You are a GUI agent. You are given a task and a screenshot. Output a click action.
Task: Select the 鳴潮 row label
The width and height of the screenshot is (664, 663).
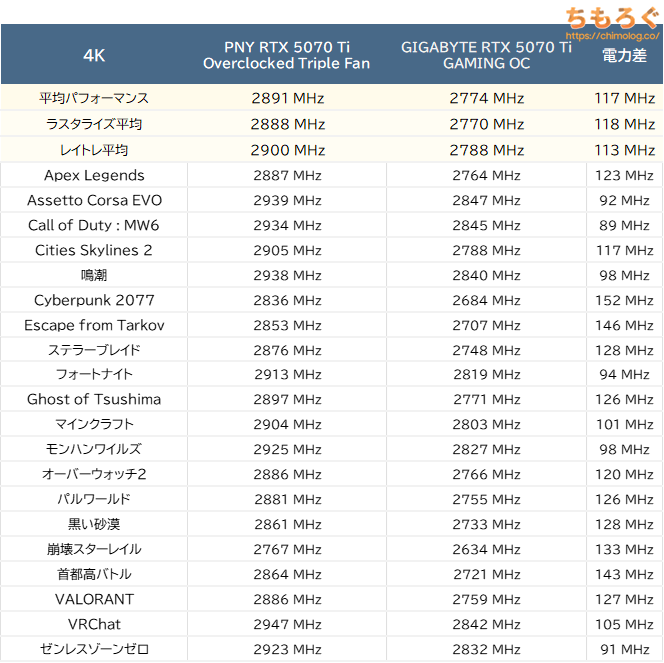pyautogui.click(x=94, y=275)
